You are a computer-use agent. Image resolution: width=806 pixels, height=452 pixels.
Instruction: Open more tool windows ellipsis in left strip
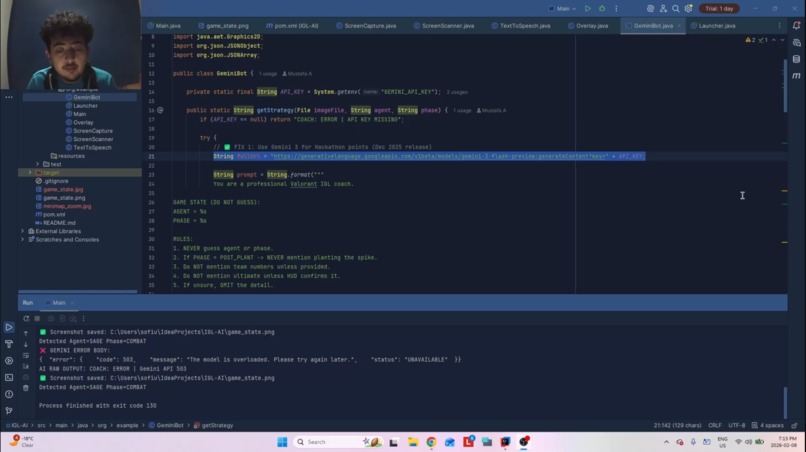pyautogui.click(x=9, y=97)
